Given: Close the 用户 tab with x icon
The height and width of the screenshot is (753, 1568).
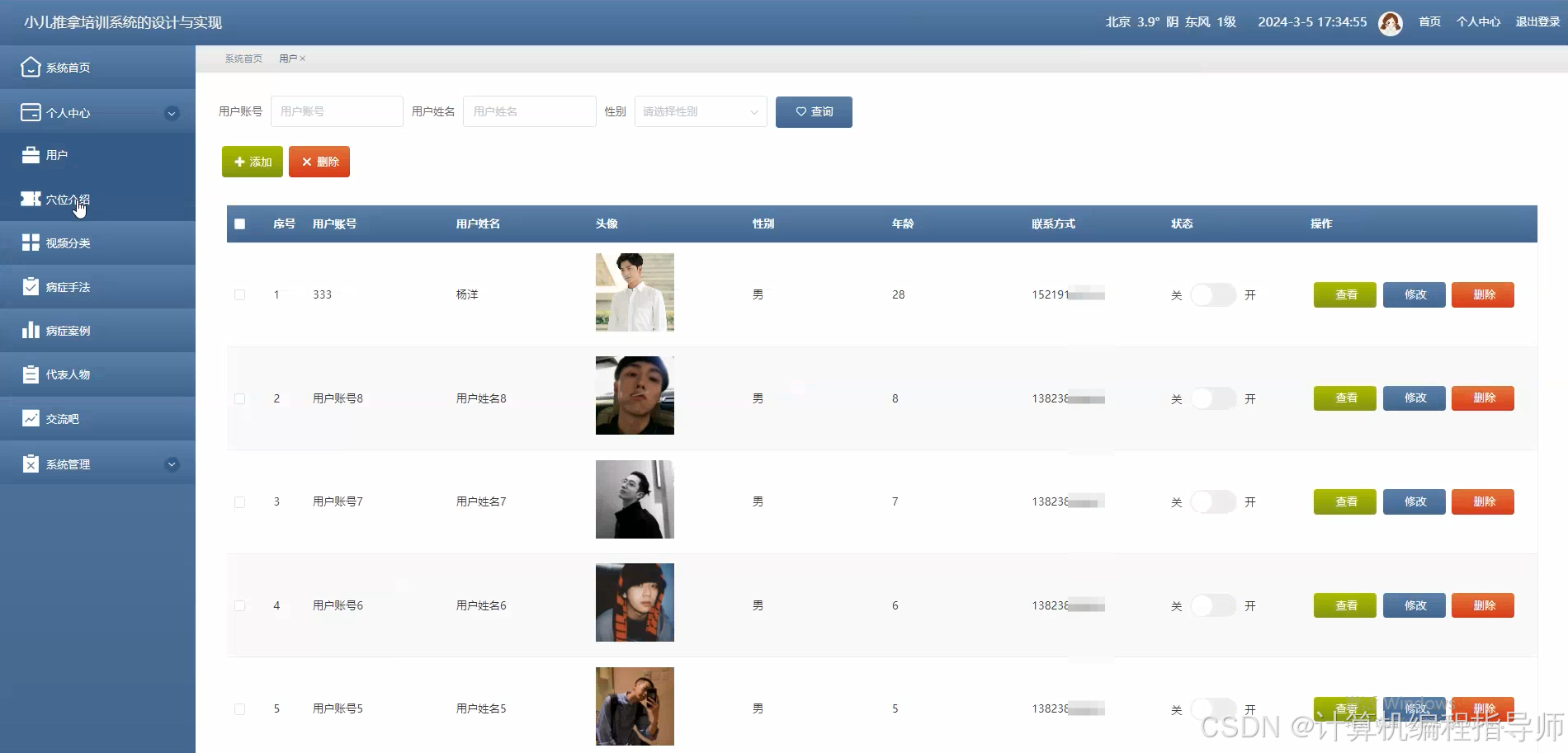Looking at the screenshot, I should [x=303, y=59].
